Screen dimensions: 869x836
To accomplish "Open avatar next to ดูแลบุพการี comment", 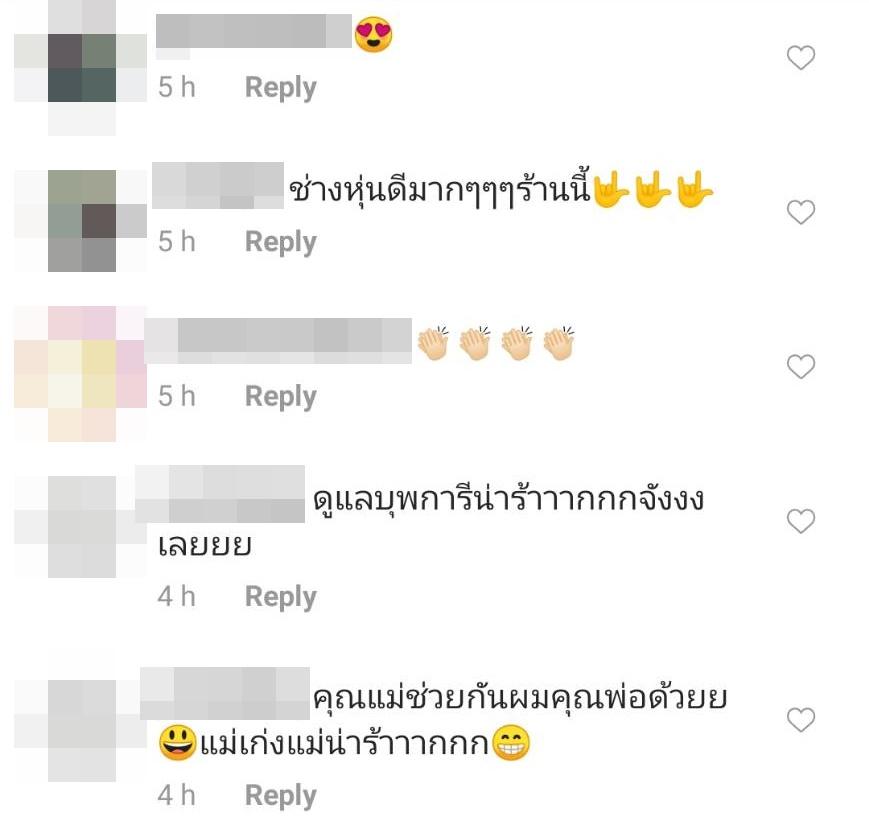I will click(x=81, y=527).
